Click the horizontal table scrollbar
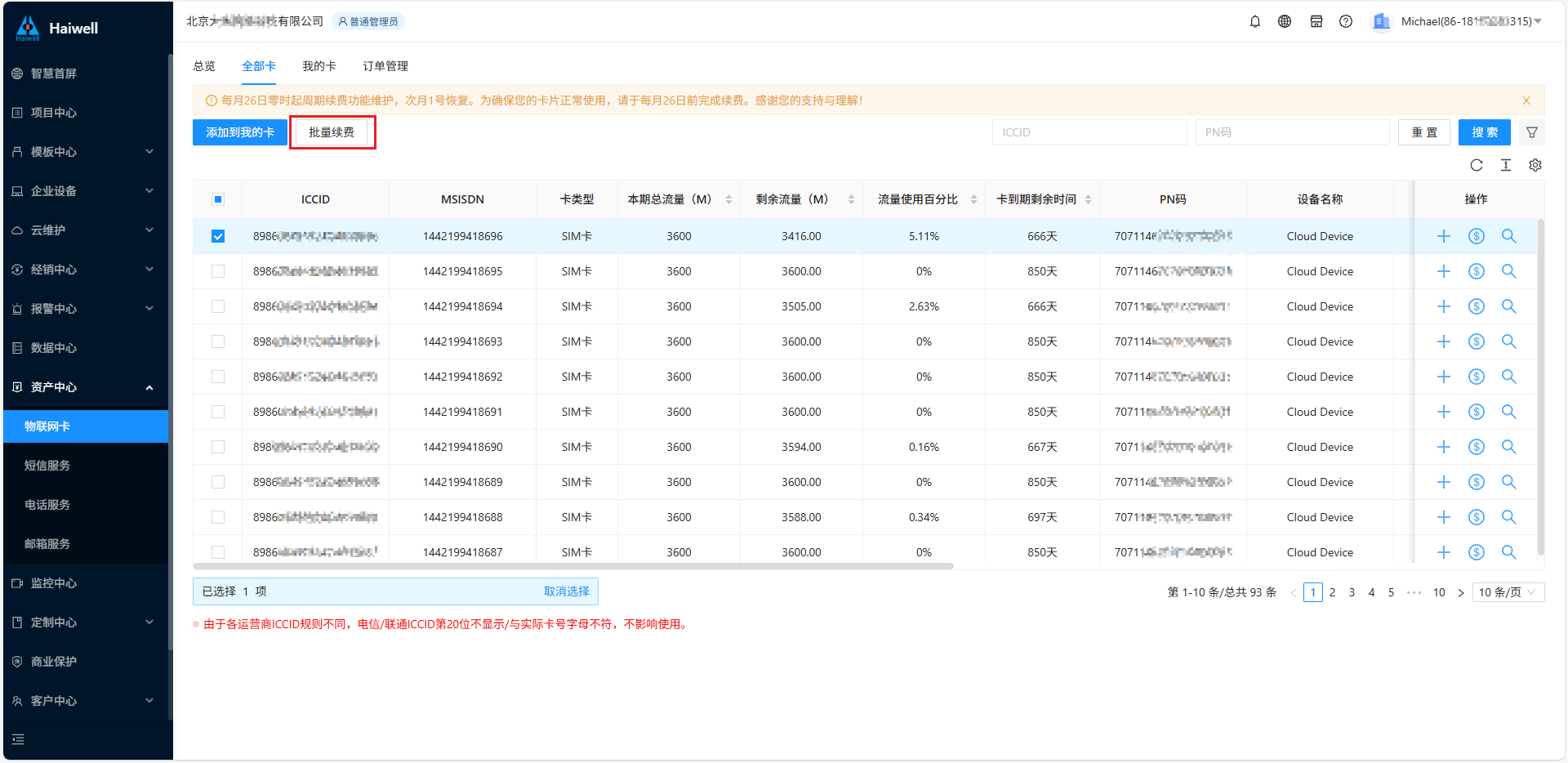This screenshot has height=763, width=1568. pyautogui.click(x=573, y=565)
